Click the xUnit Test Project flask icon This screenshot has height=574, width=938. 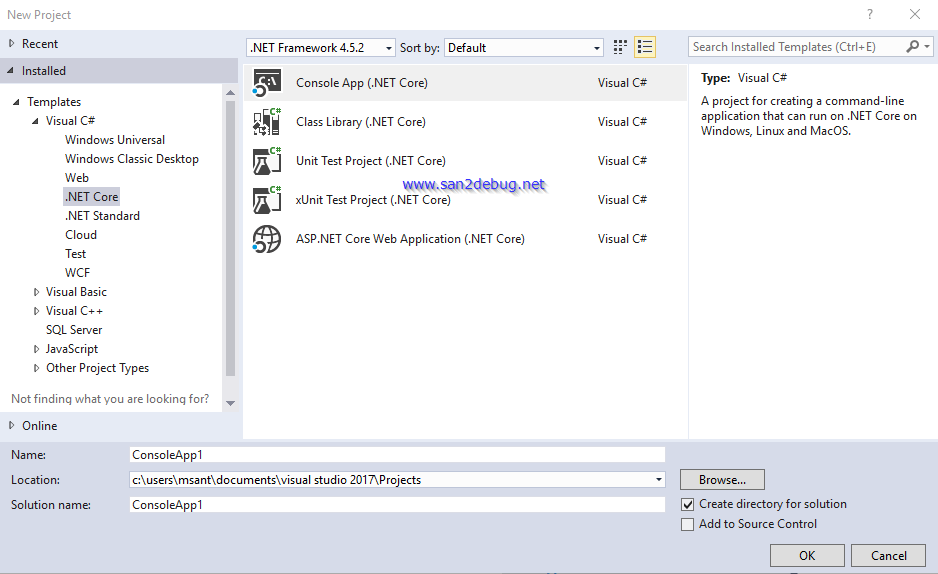[x=267, y=200]
